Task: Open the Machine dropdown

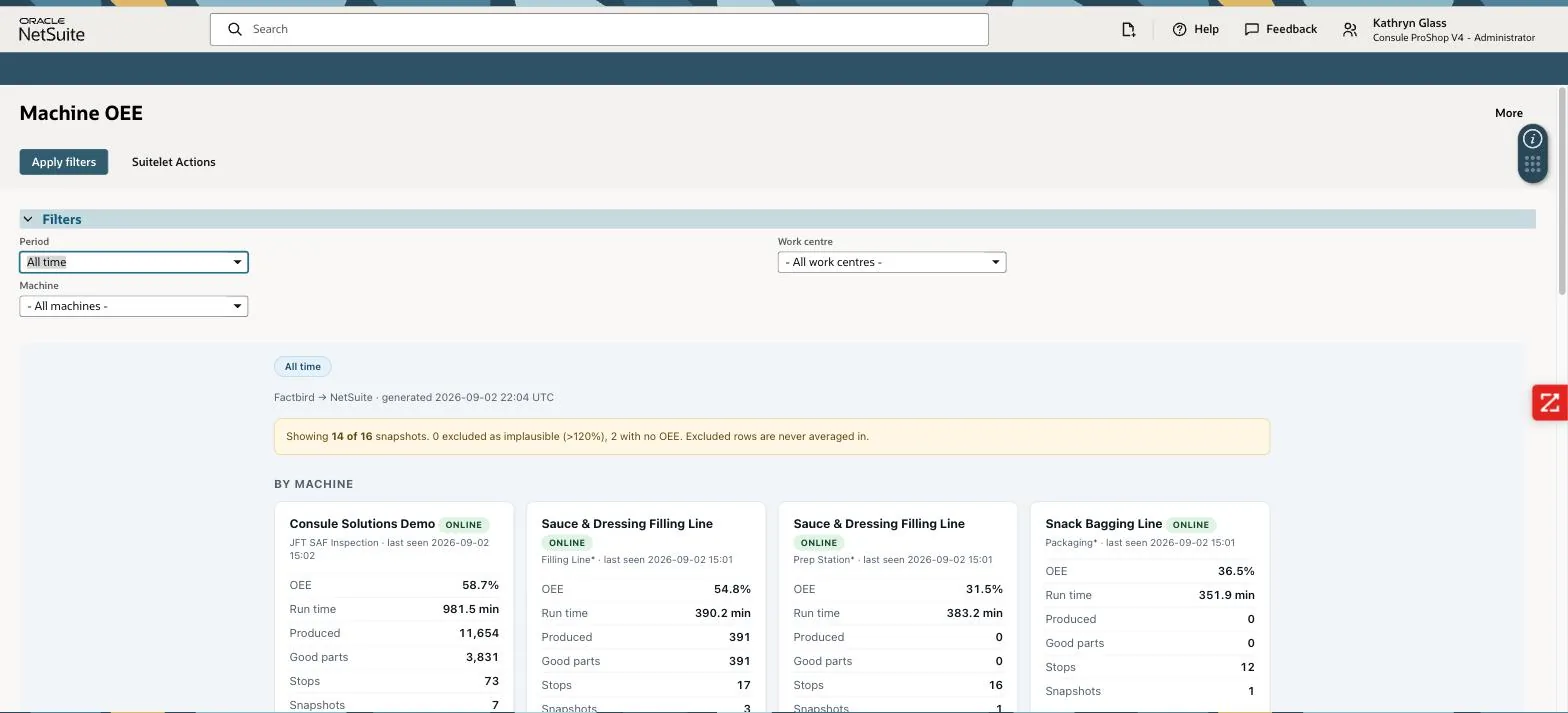Action: (x=134, y=306)
